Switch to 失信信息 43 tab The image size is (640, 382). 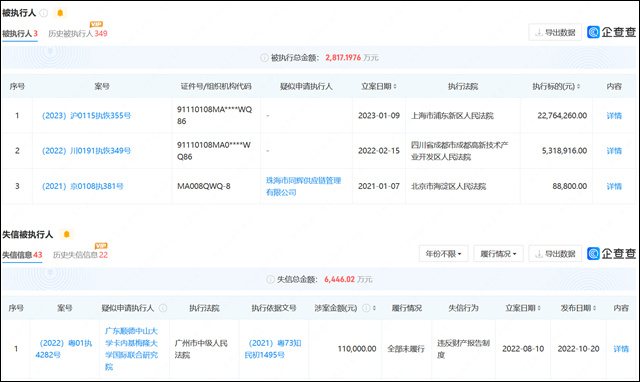coord(22,255)
